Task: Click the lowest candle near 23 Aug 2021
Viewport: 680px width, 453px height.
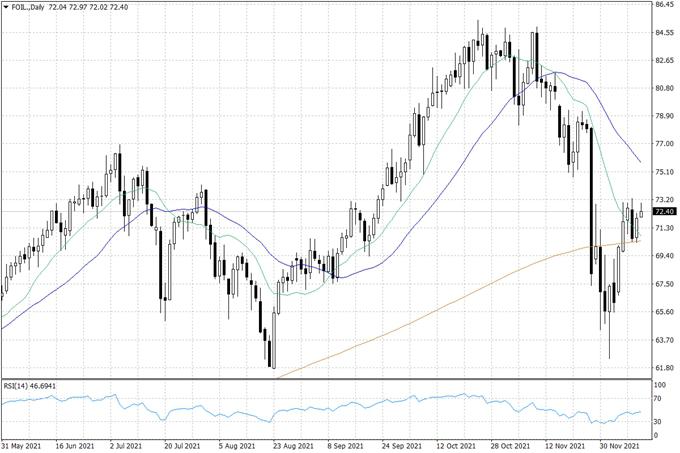Action: click(x=271, y=350)
